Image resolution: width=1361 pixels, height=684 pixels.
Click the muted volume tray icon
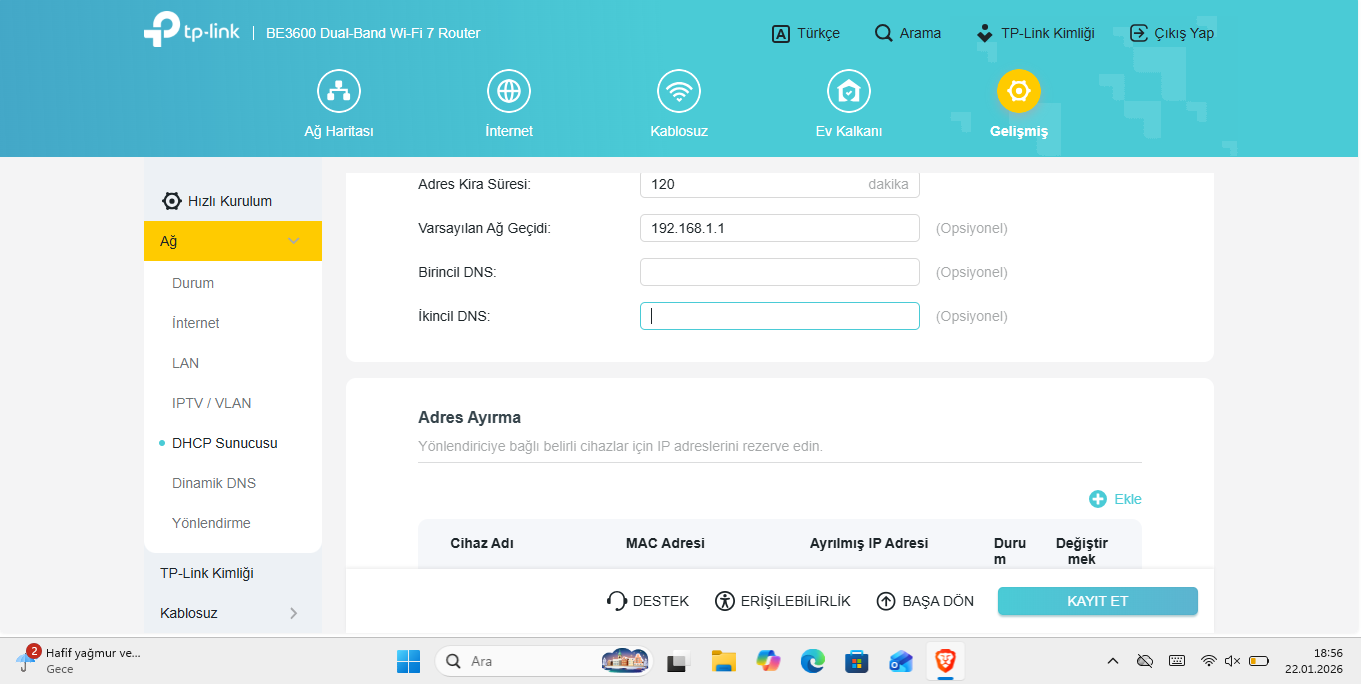tap(1233, 661)
